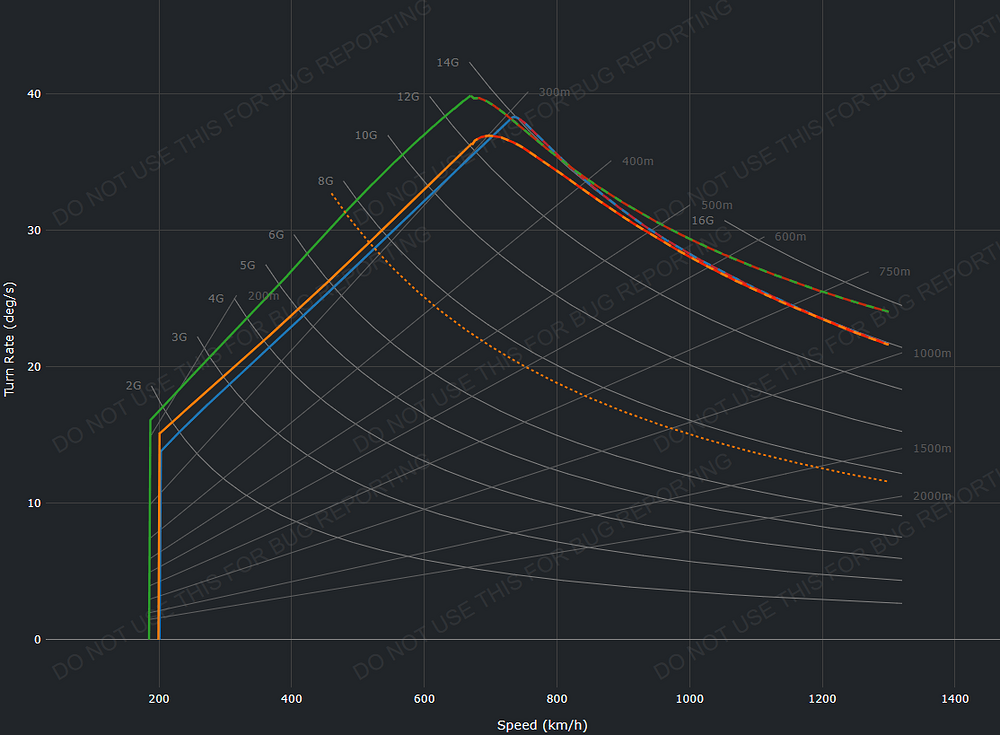1000x735 pixels.
Task: Click the 8G curve label
Action: 326,181
